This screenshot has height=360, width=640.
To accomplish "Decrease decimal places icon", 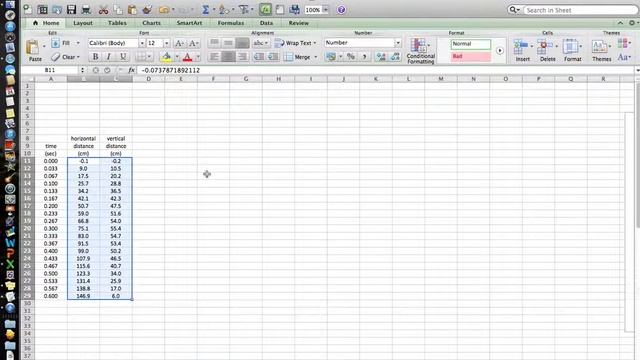I will click(395, 57).
